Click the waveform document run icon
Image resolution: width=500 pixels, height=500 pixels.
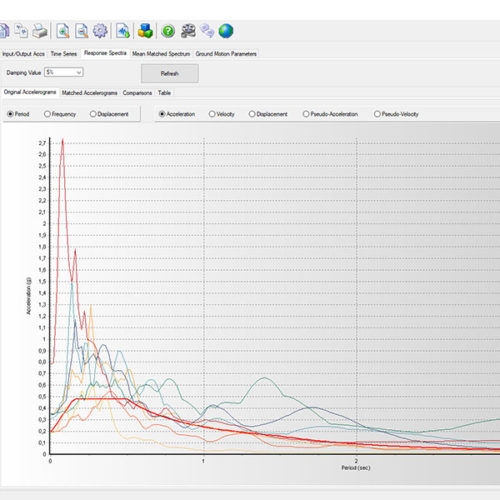pos(123,31)
